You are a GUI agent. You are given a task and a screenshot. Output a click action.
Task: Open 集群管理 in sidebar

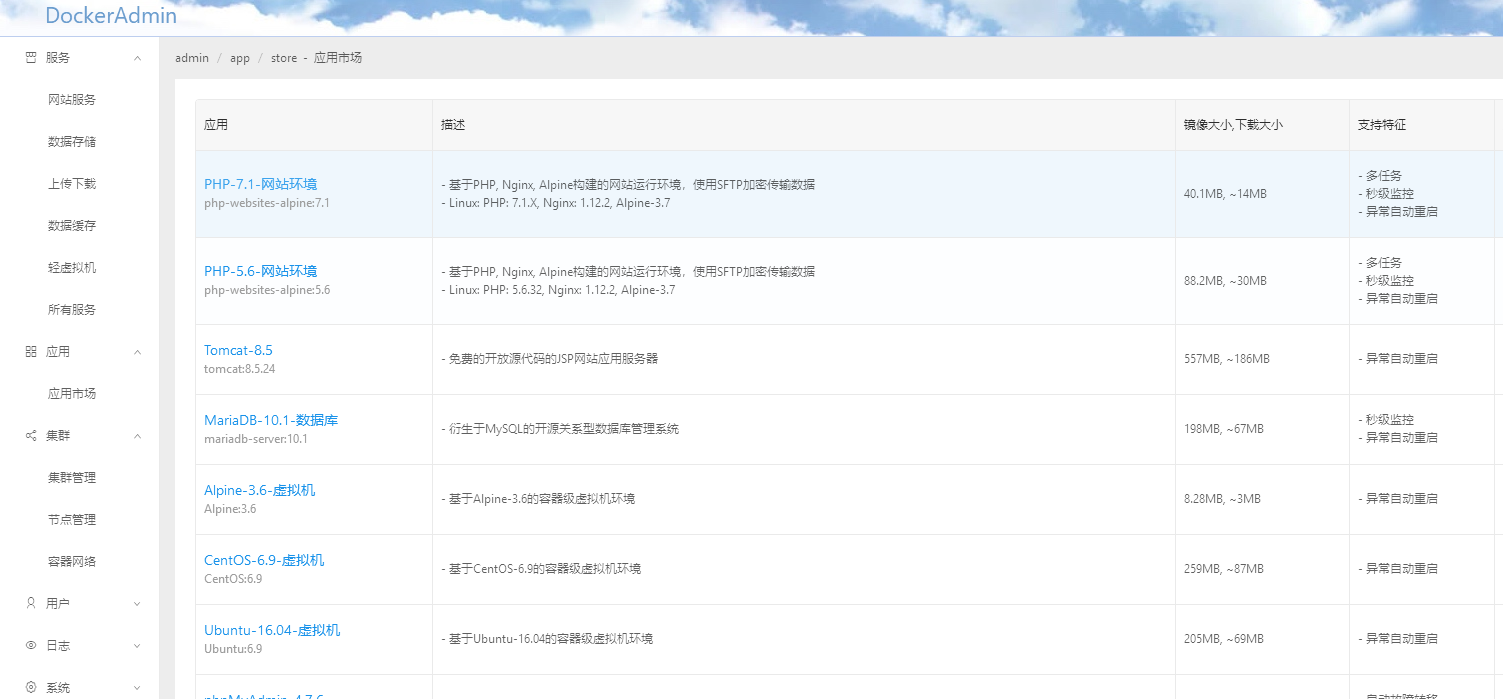tap(72, 478)
